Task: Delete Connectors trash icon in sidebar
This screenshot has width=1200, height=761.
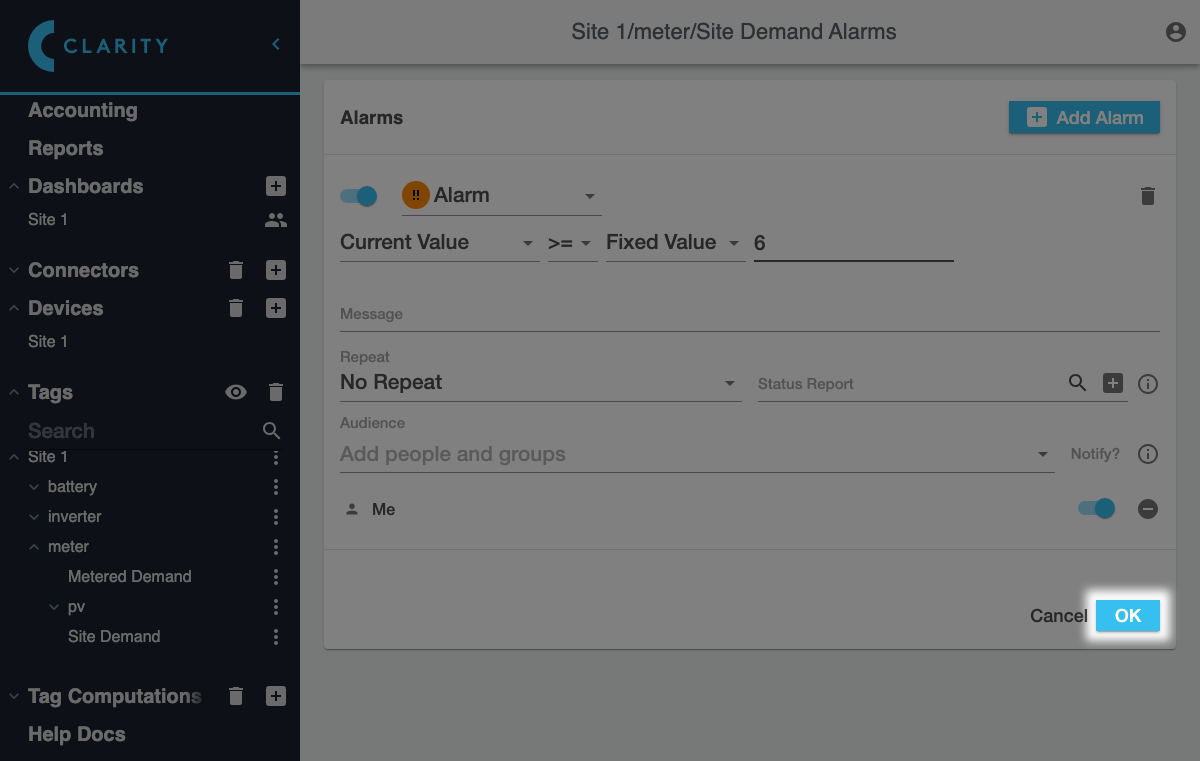Action: click(236, 270)
